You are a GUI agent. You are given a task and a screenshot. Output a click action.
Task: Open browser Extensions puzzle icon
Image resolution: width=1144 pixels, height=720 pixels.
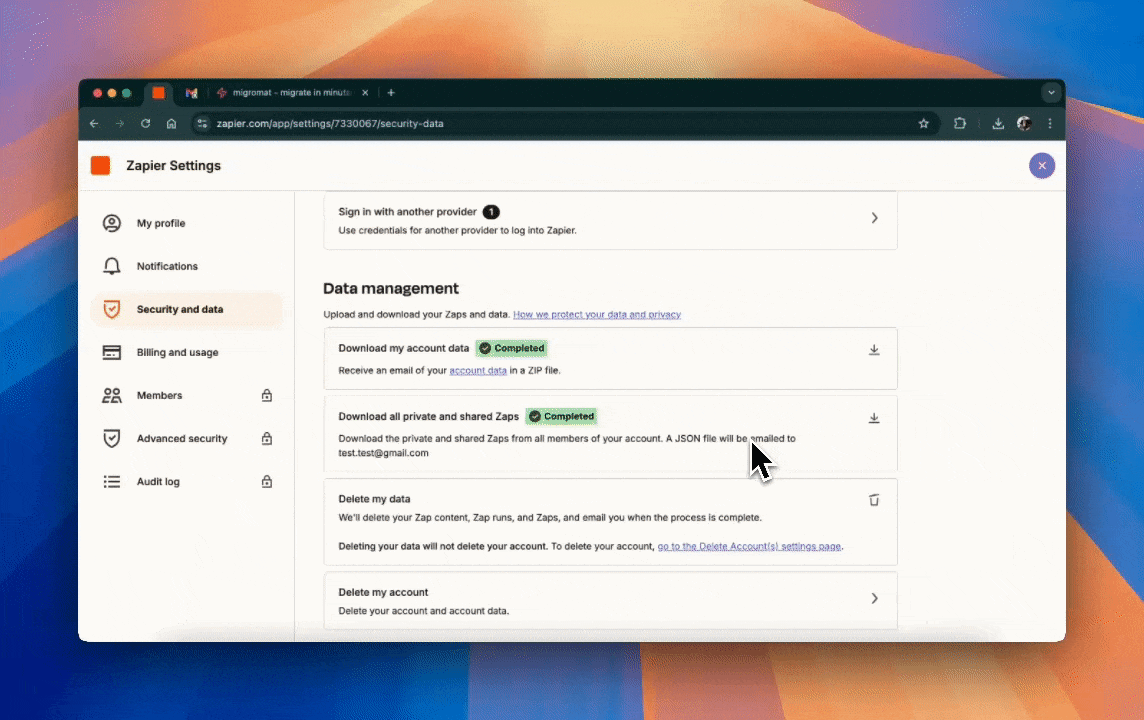(x=960, y=124)
